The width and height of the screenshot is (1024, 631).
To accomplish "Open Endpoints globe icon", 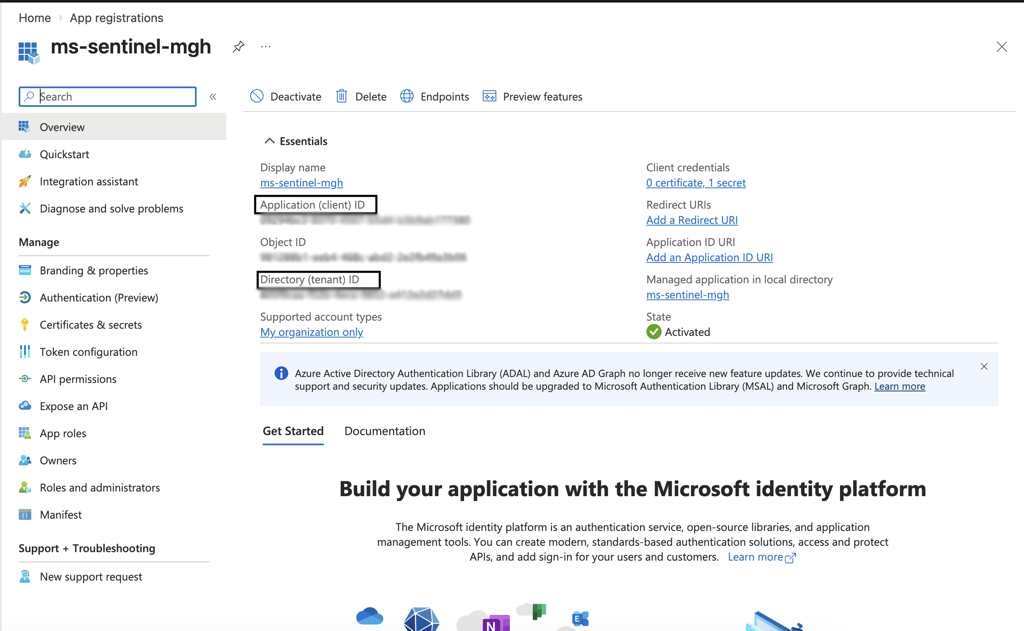I will (x=407, y=96).
